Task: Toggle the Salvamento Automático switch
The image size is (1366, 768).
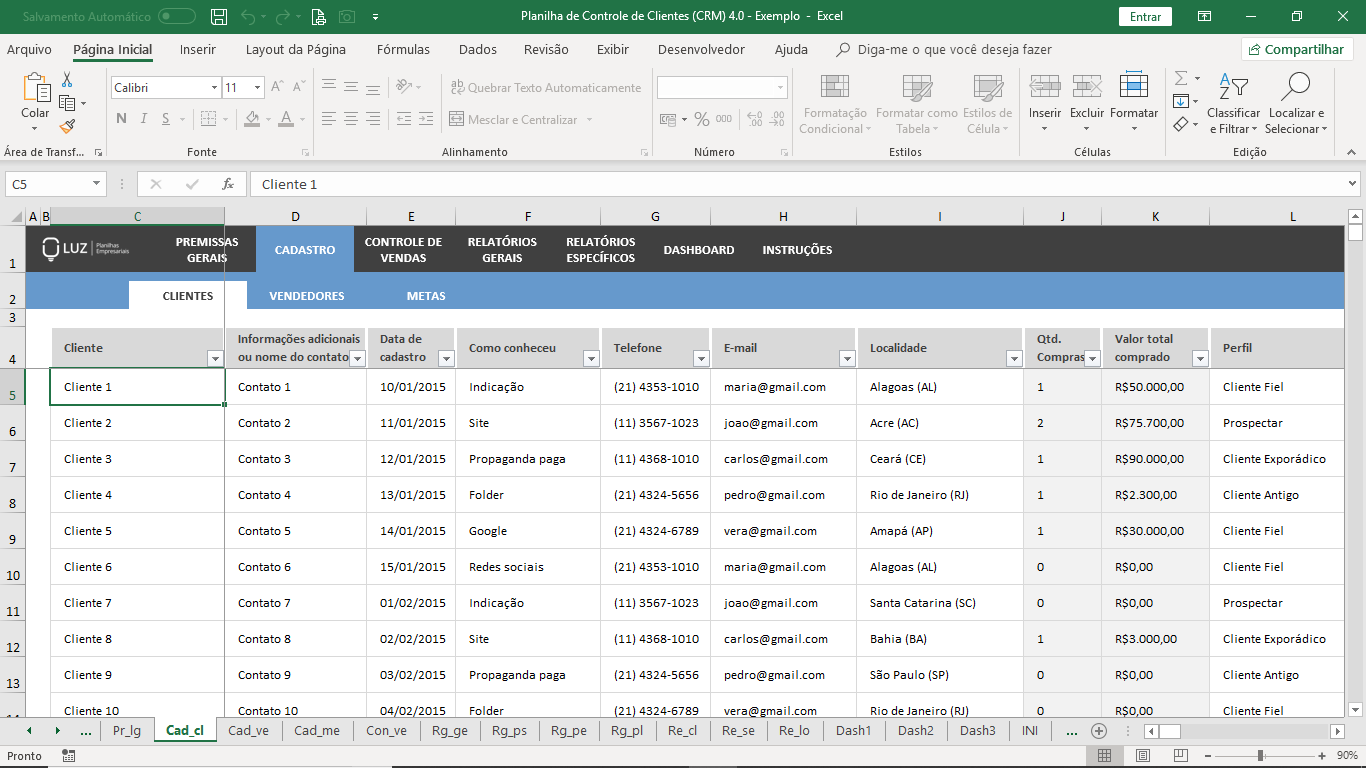Action: 177,16
